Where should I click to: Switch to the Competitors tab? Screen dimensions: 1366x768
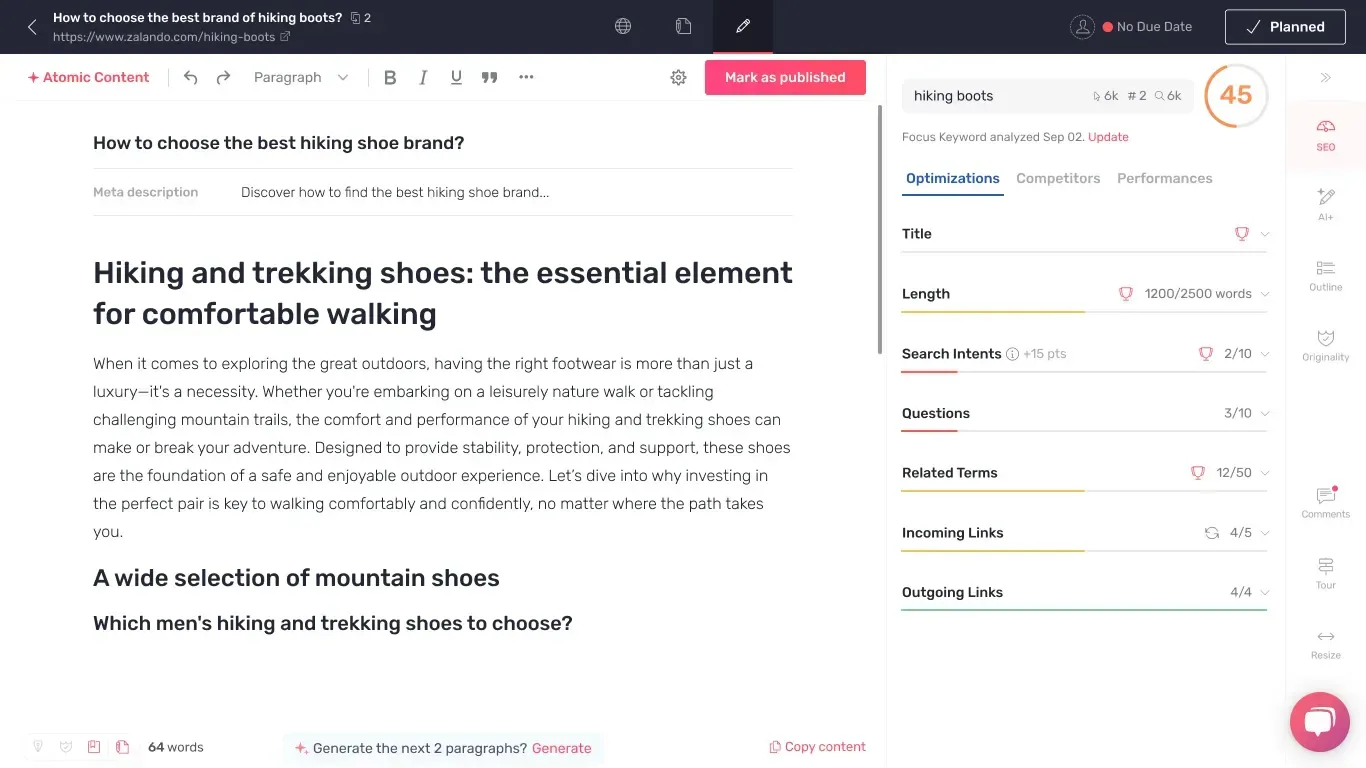pos(1058,178)
